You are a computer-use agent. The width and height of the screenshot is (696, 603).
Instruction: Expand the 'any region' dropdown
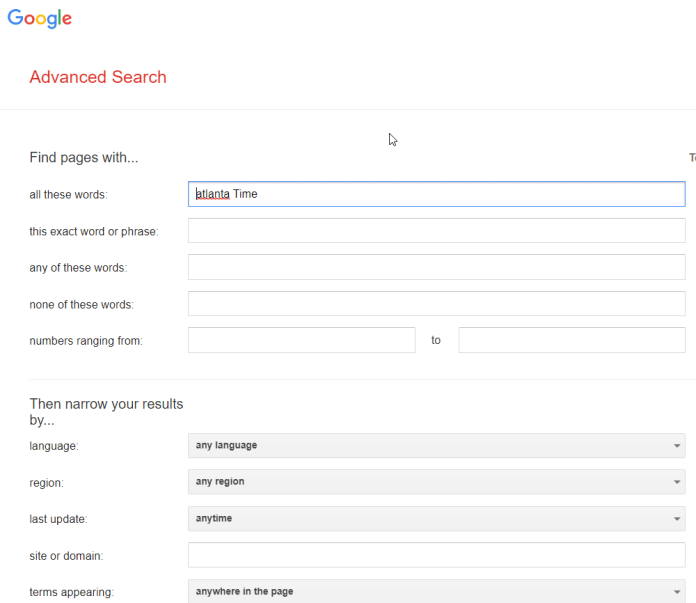[x=436, y=482]
